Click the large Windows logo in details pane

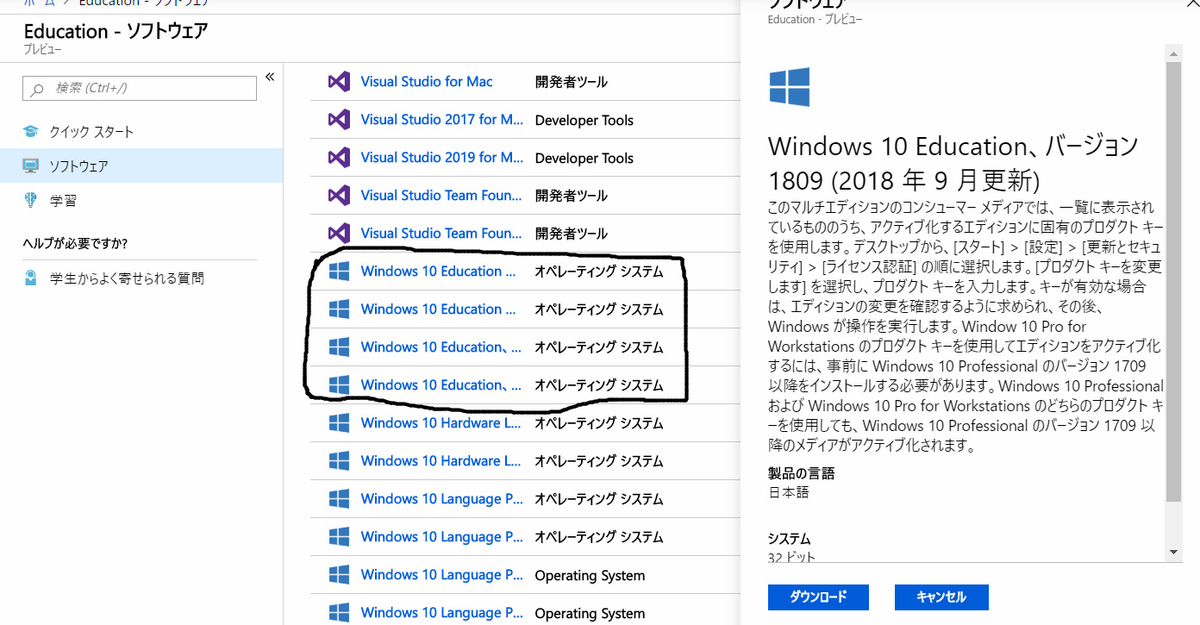pos(789,88)
